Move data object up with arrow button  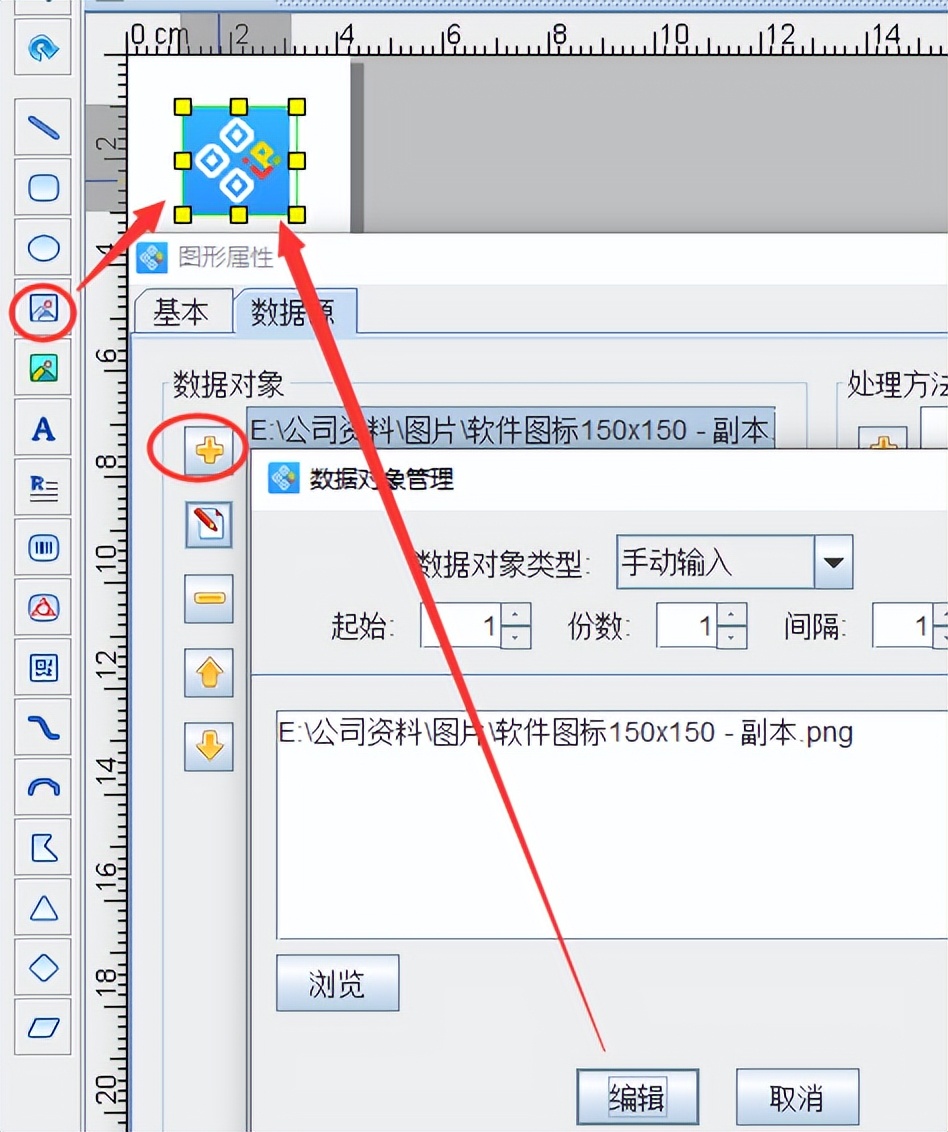coord(209,672)
